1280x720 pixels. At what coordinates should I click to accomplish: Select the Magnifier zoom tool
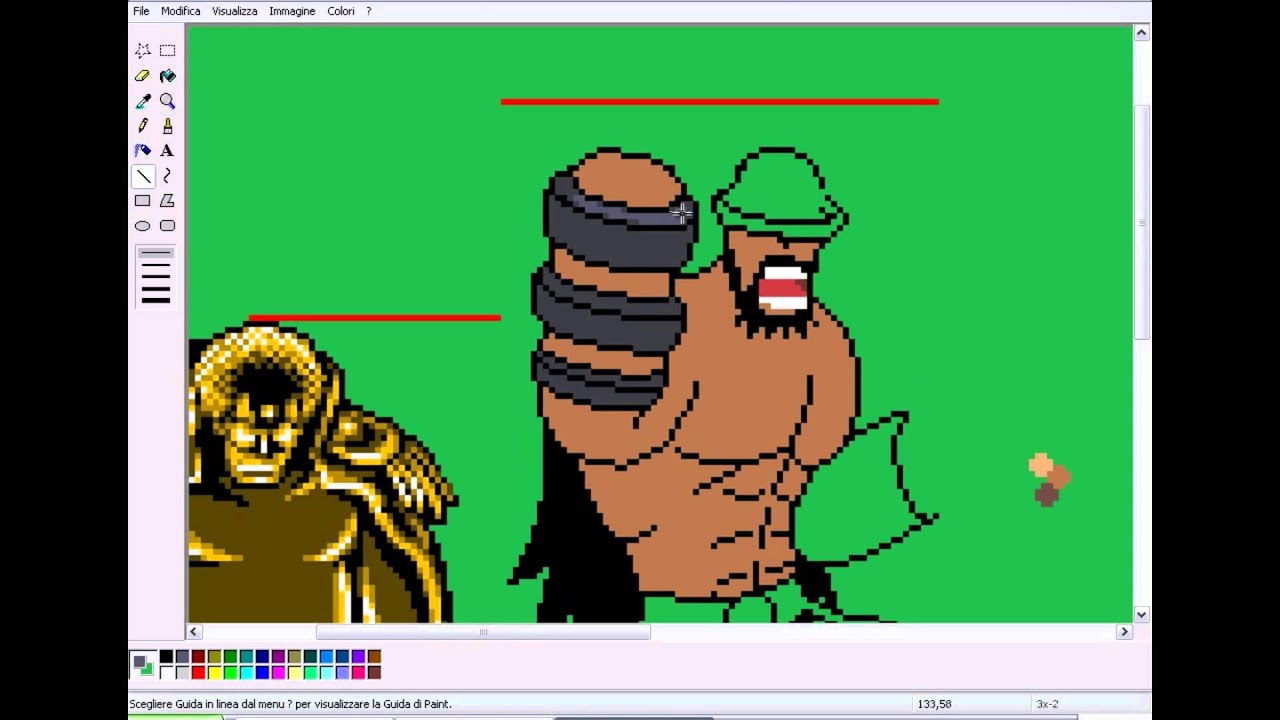(x=167, y=100)
